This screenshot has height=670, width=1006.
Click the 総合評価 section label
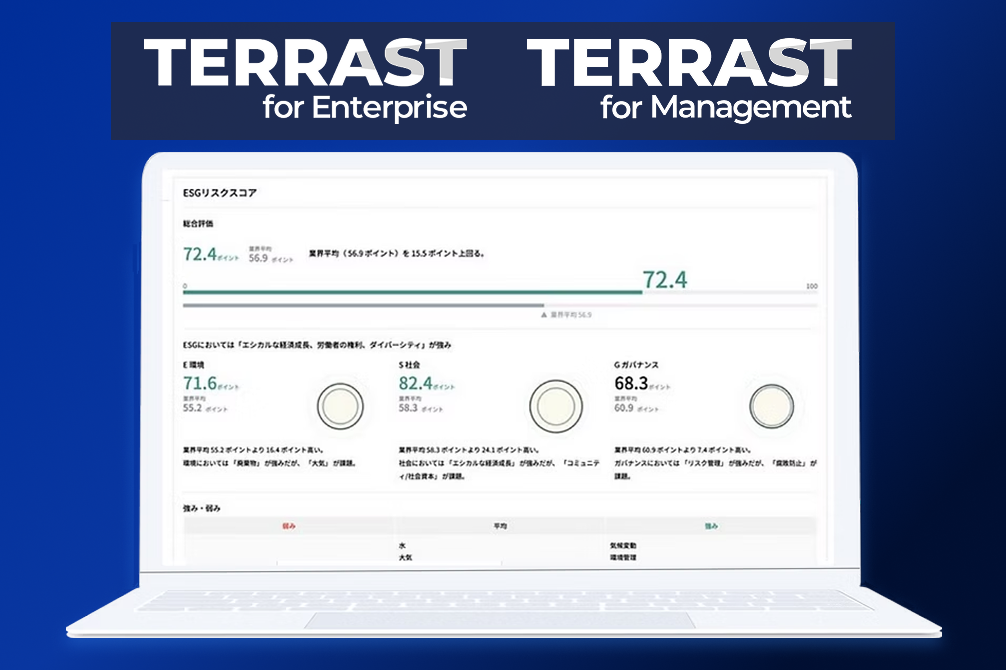198,223
